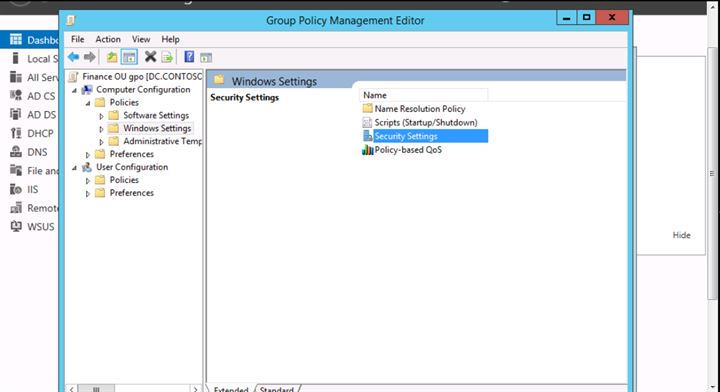Click the WSUS sidebar icon
720x392 pixels.
tap(16, 226)
